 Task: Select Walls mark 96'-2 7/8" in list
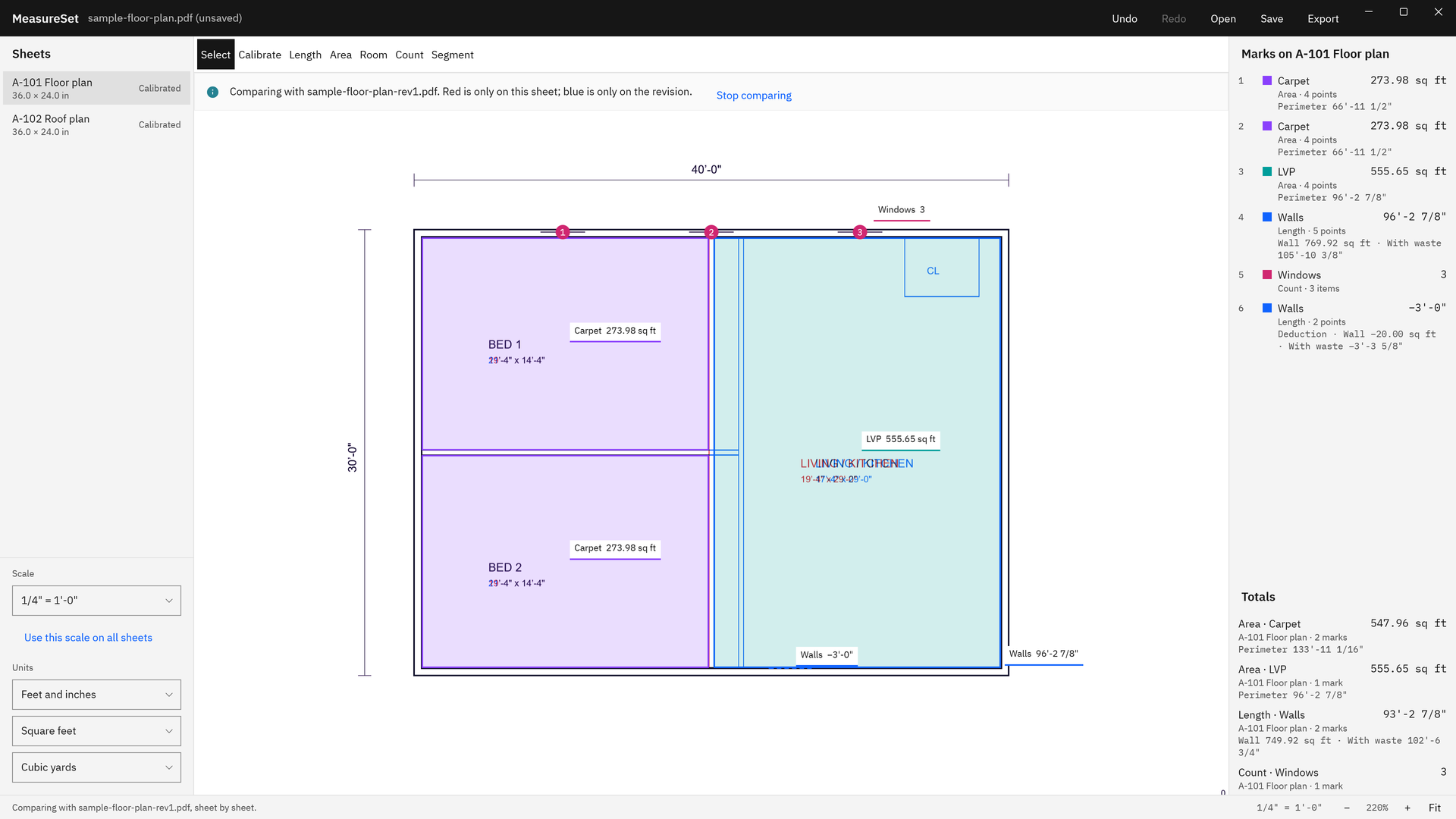[x=1342, y=236]
